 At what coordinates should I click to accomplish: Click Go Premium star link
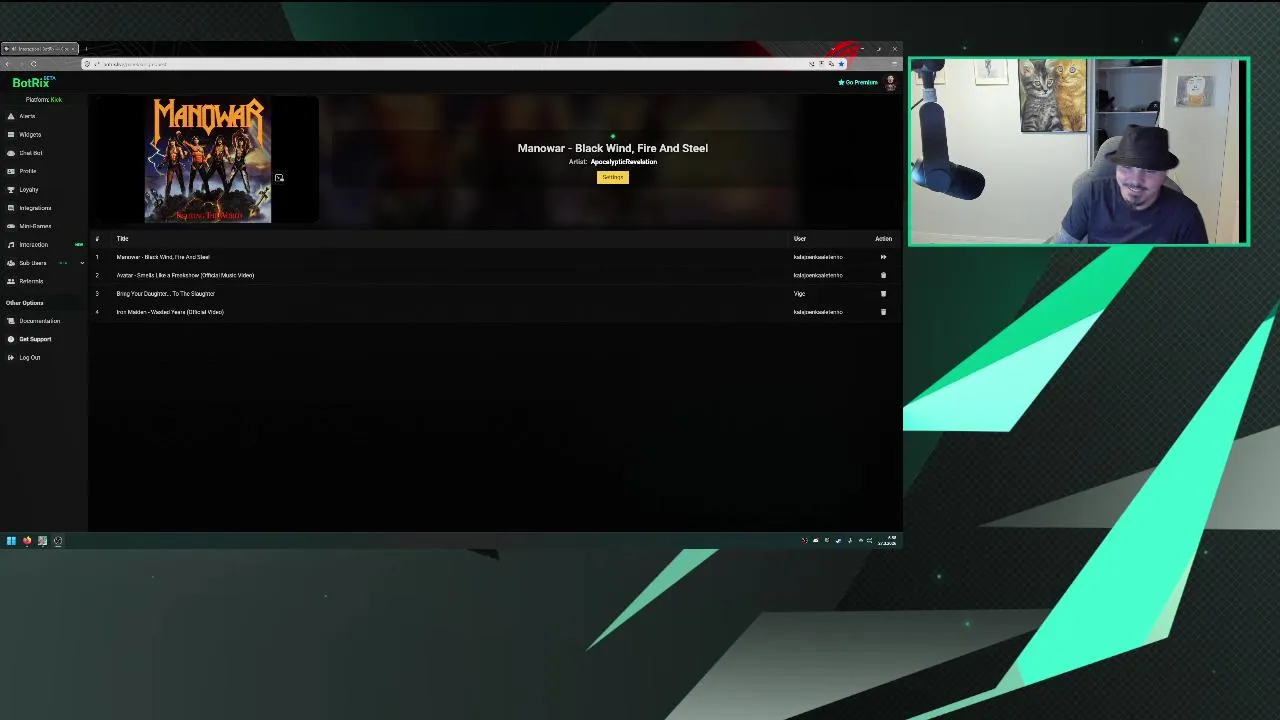pos(858,82)
